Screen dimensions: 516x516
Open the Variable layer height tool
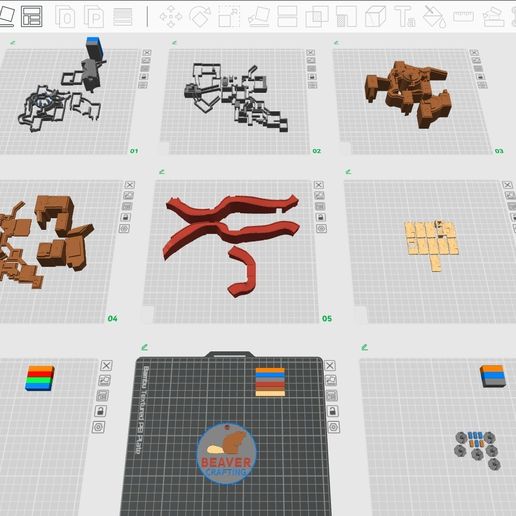(123, 17)
